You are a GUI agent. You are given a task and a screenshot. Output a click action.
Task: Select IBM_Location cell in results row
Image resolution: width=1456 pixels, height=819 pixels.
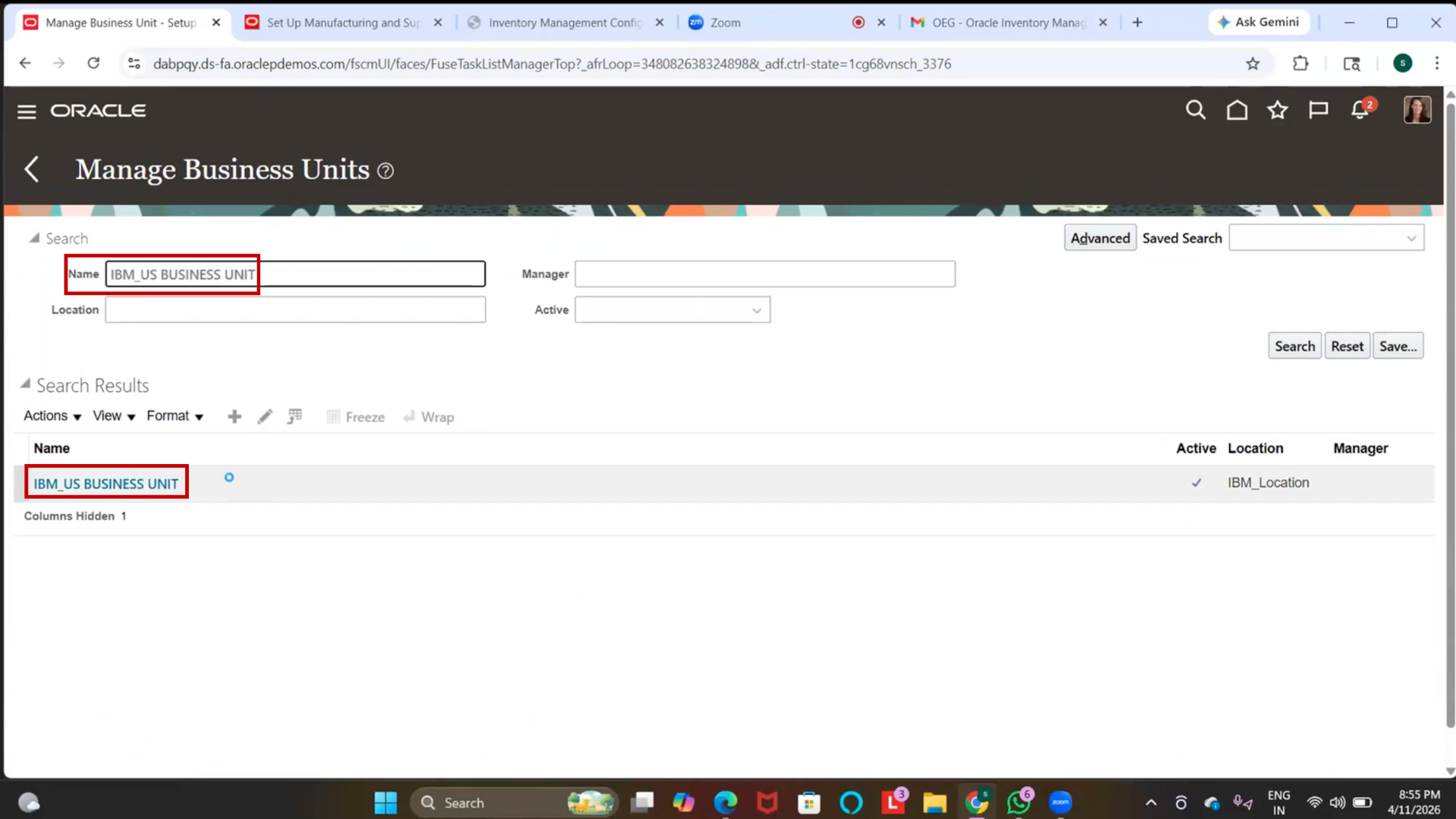pyautogui.click(x=1268, y=483)
